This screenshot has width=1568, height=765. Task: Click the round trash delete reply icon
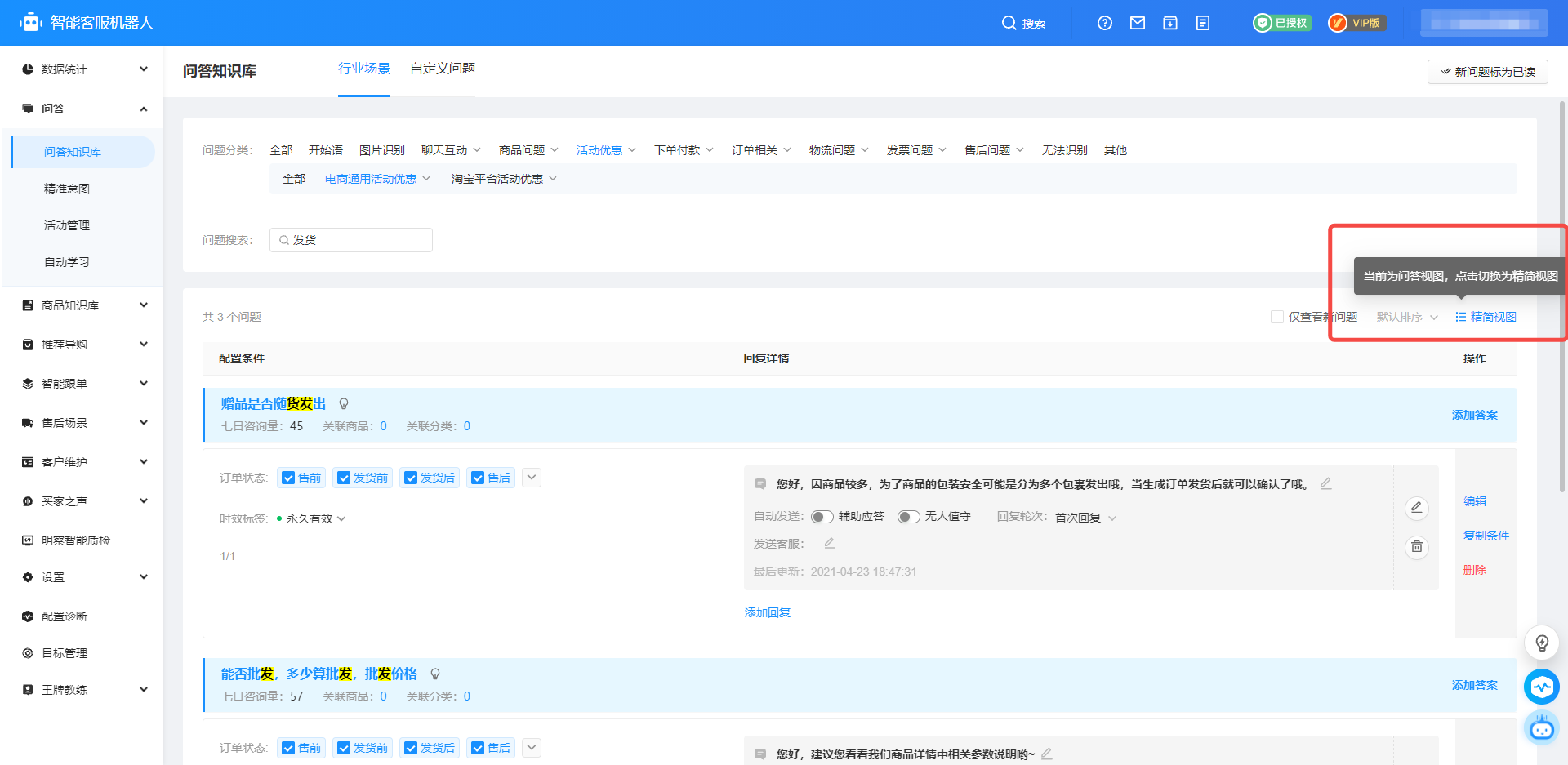point(1417,547)
